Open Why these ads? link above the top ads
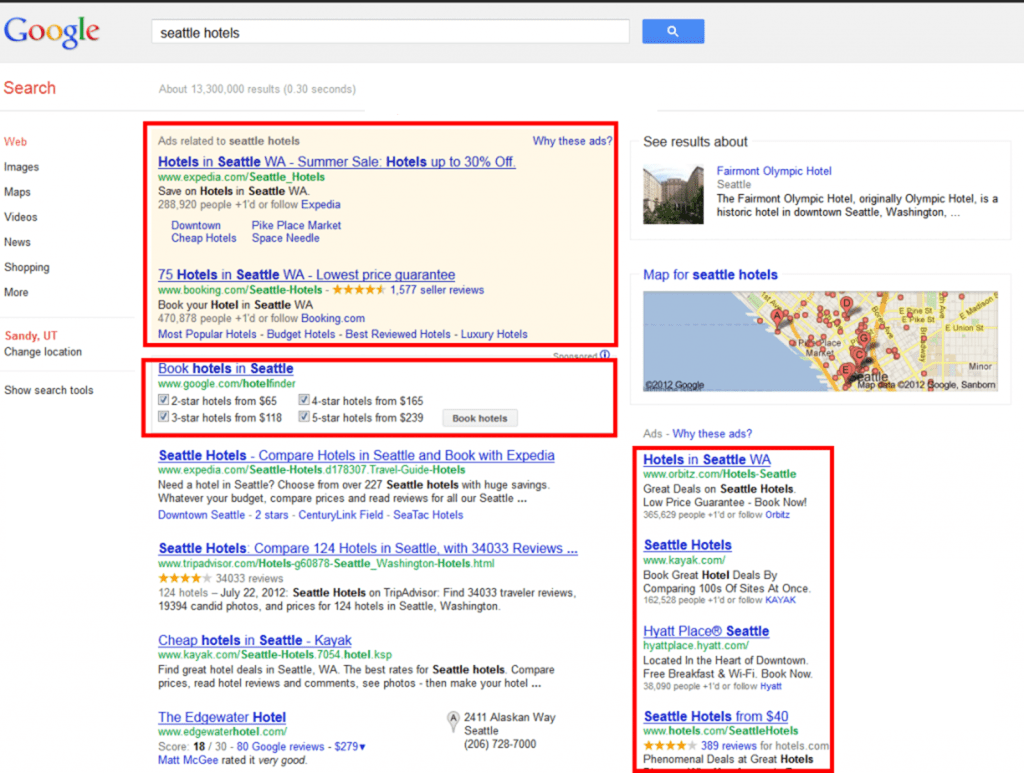This screenshot has height=773, width=1024. tap(572, 141)
